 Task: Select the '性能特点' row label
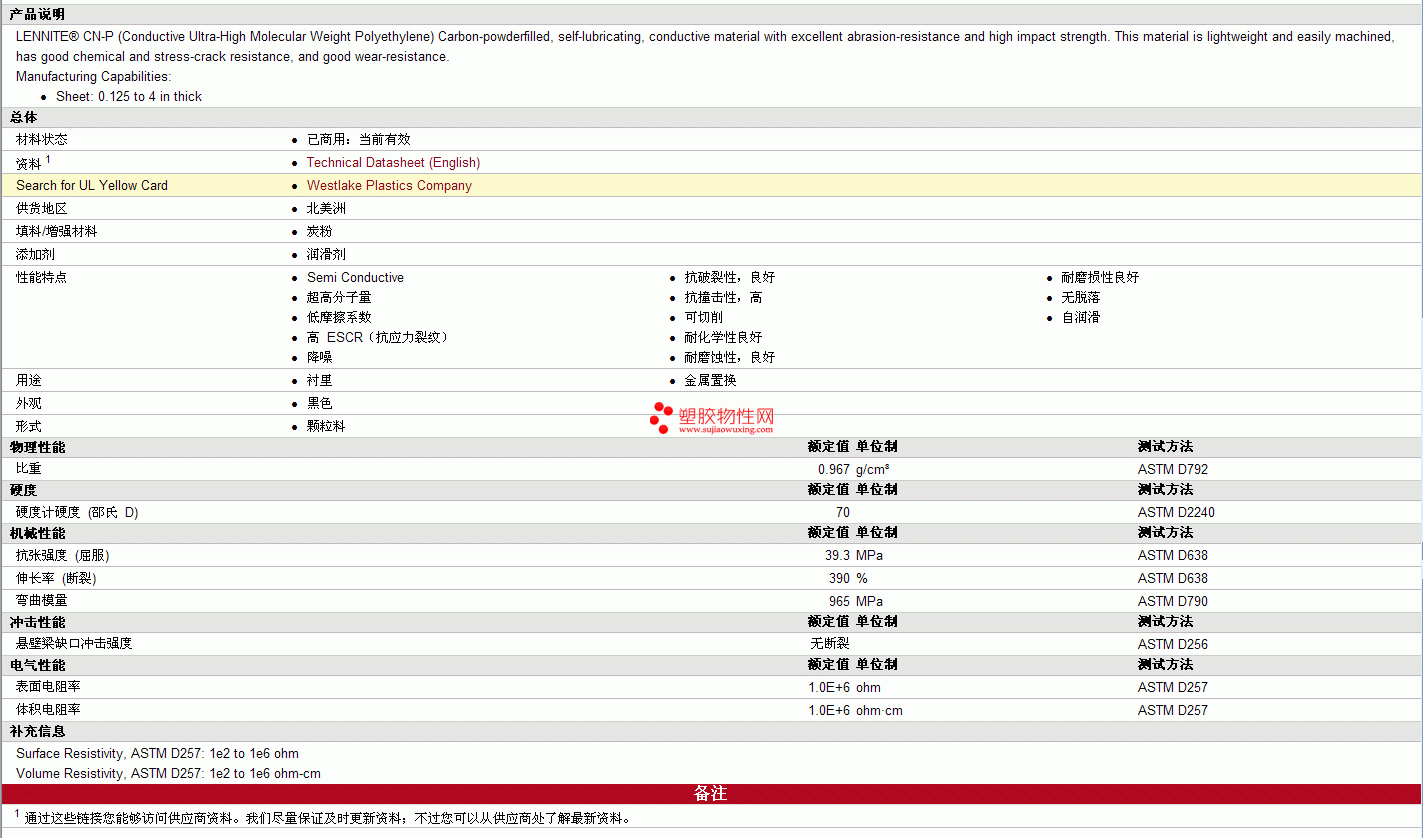(x=42, y=277)
